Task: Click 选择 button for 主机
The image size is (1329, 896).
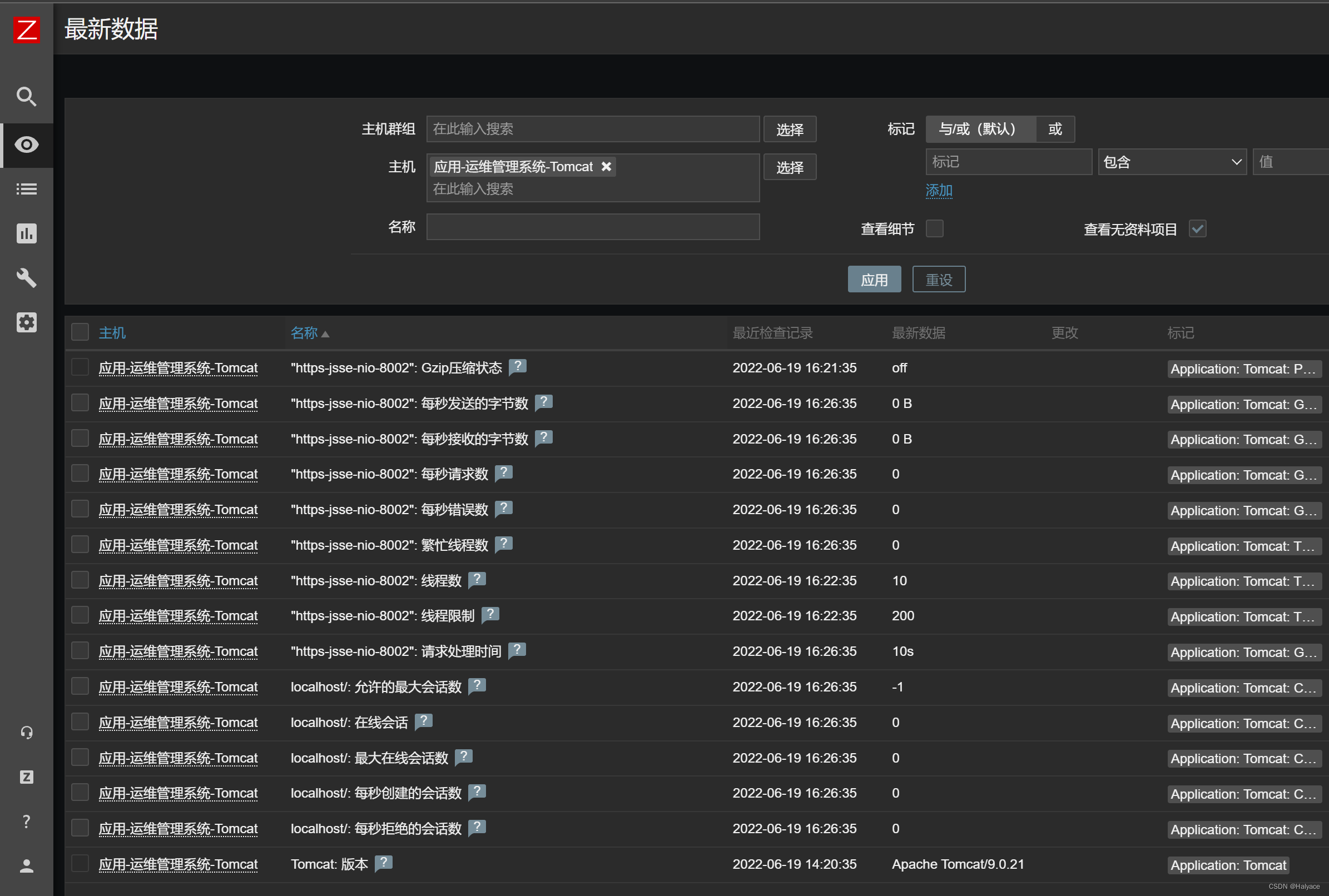Action: coord(790,167)
